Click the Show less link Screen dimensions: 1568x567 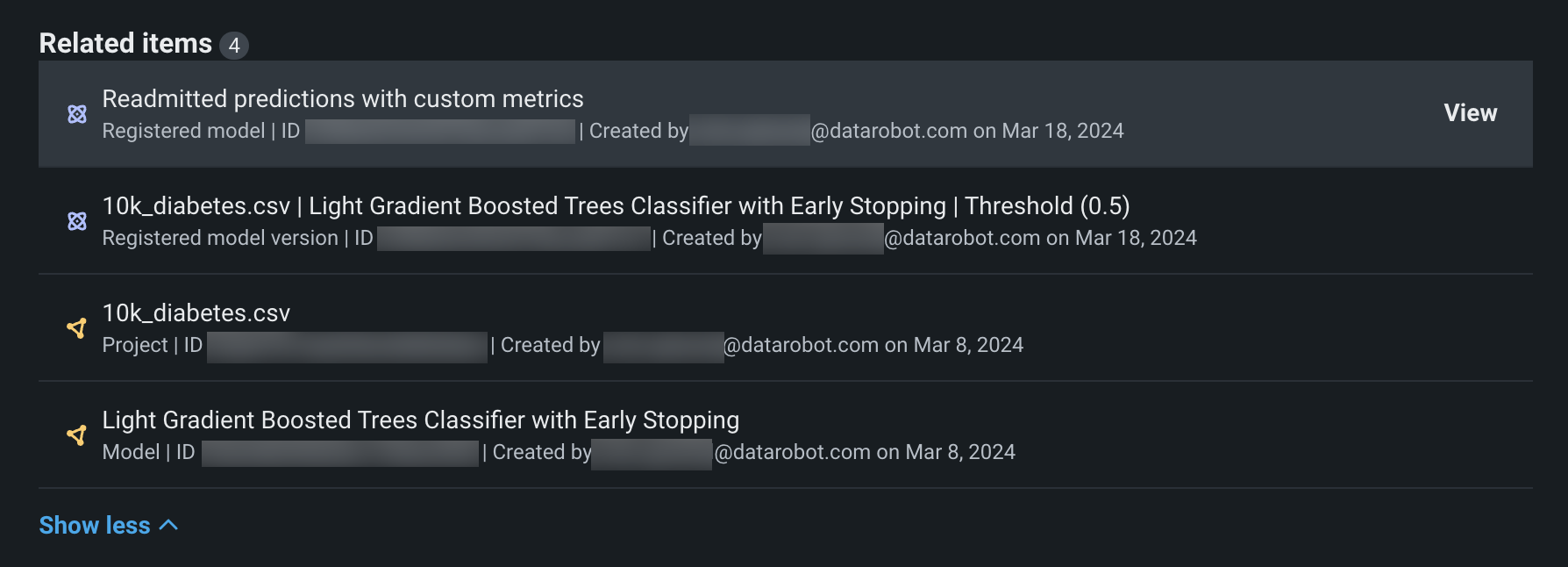coord(95,525)
